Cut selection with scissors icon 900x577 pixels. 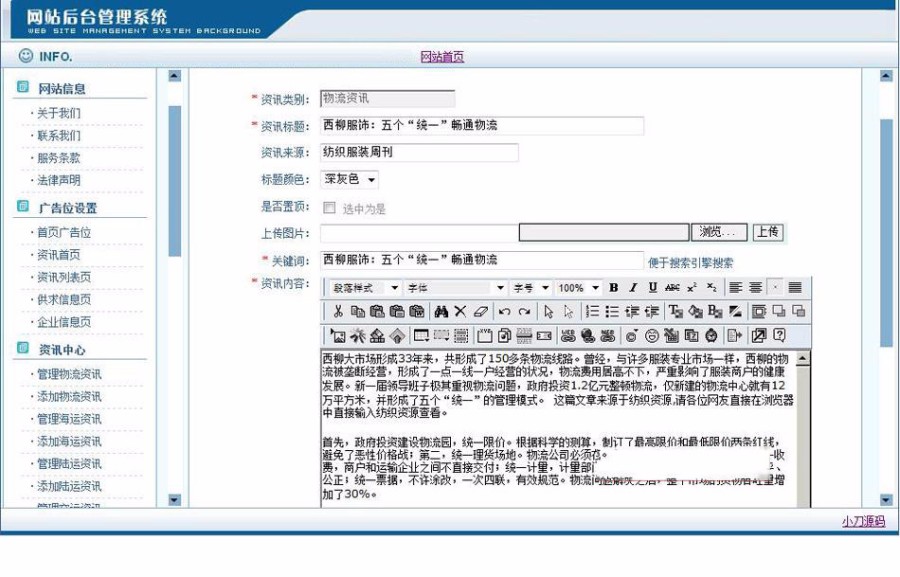(338, 312)
